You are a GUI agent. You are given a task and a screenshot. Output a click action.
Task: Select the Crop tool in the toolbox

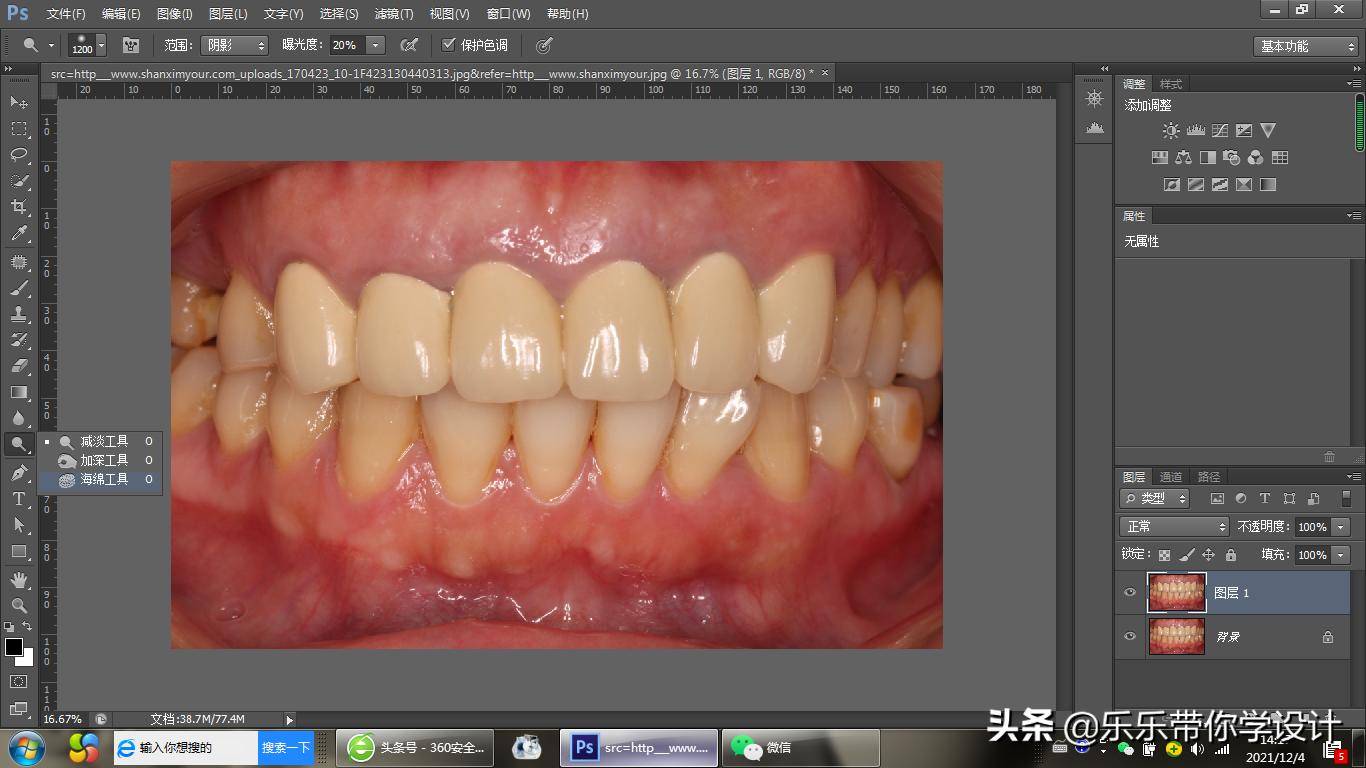coord(19,207)
